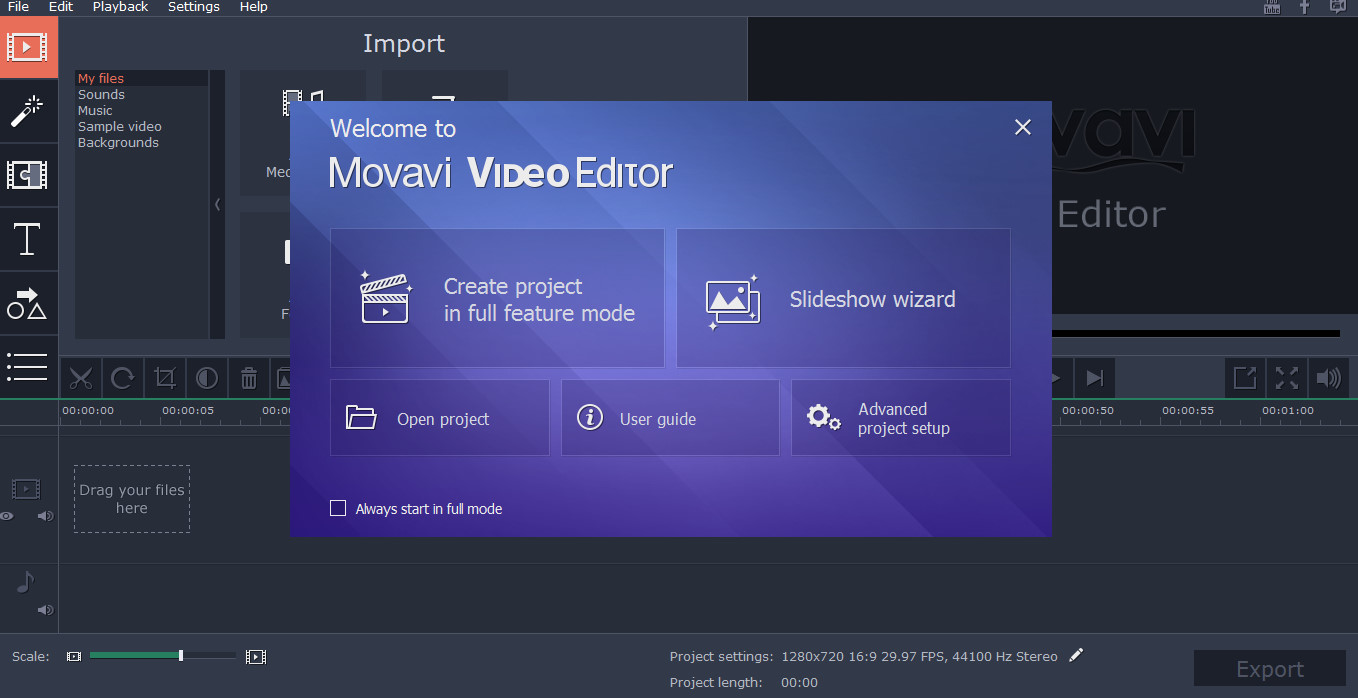Viewport: 1358px width, 698px height.
Task: Open the Edit menu
Action: (61, 7)
